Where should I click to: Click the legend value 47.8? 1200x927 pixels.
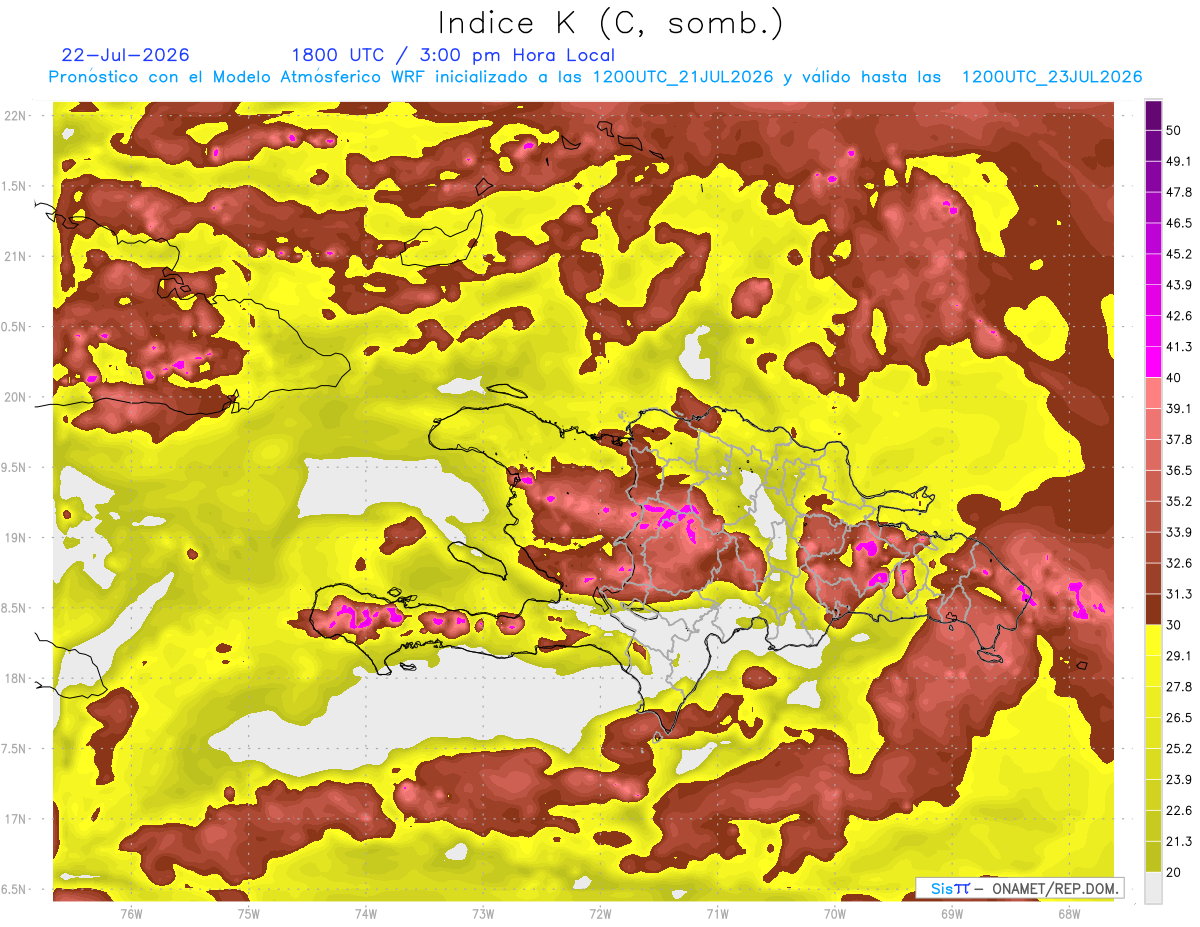pyautogui.click(x=1178, y=192)
